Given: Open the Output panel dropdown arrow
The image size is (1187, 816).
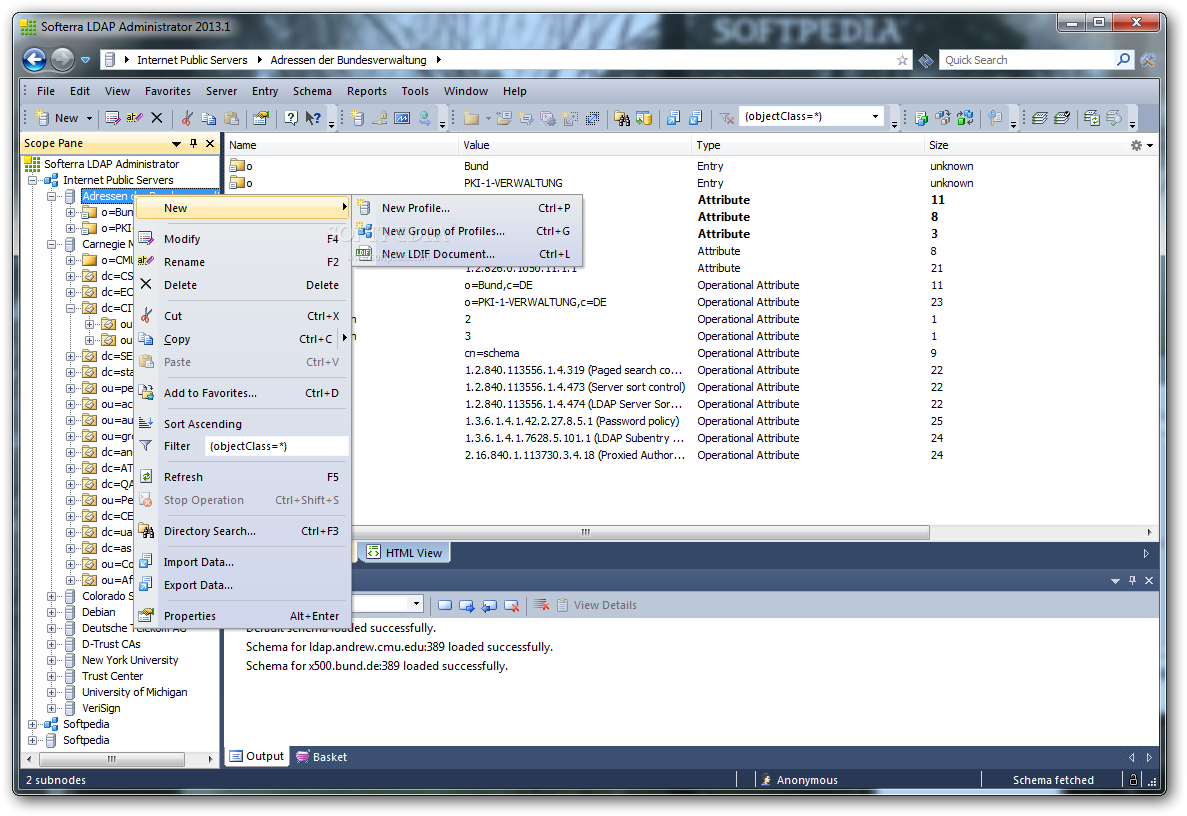Looking at the screenshot, I should point(1115,581).
